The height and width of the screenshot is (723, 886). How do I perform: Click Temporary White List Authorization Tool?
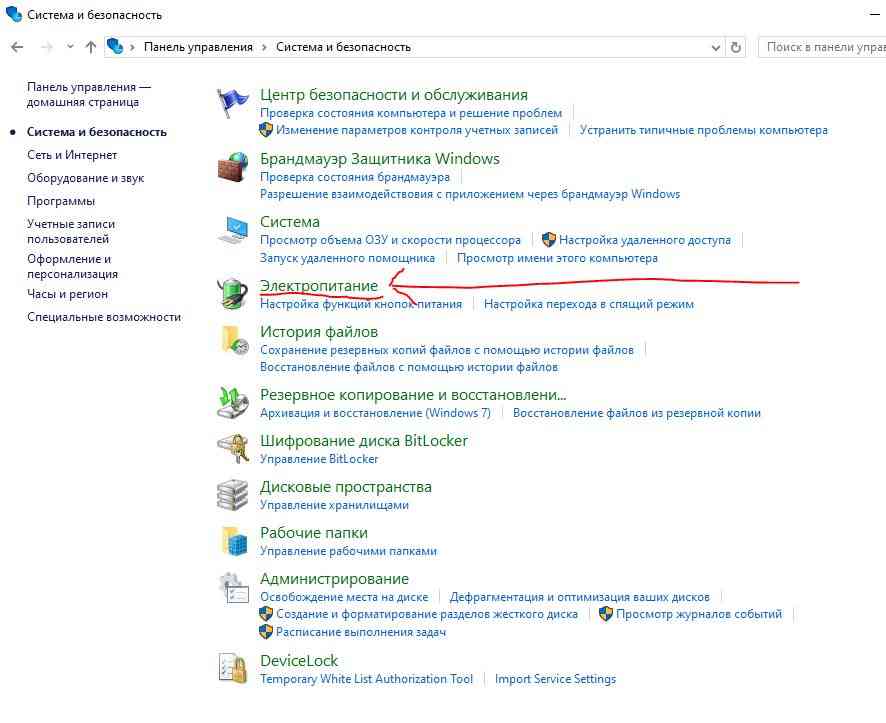click(366, 679)
